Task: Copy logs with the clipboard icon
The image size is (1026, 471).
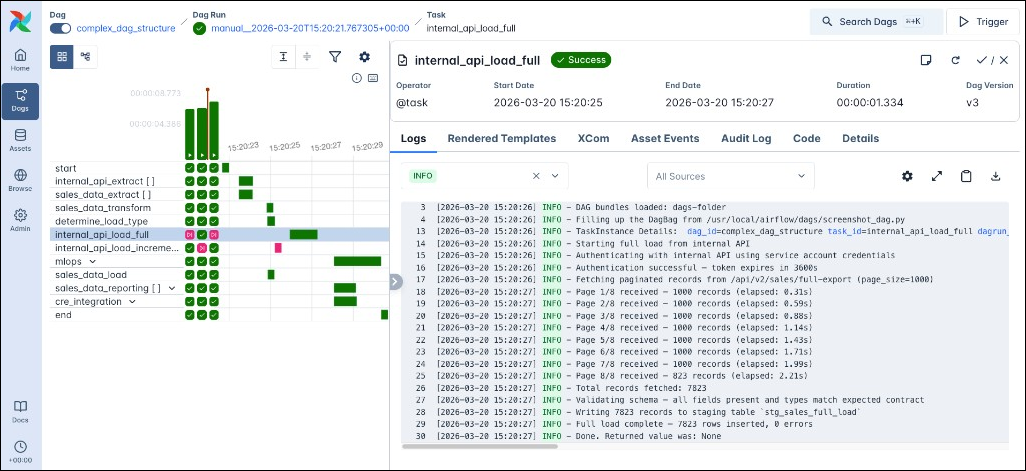Action: tap(966, 176)
